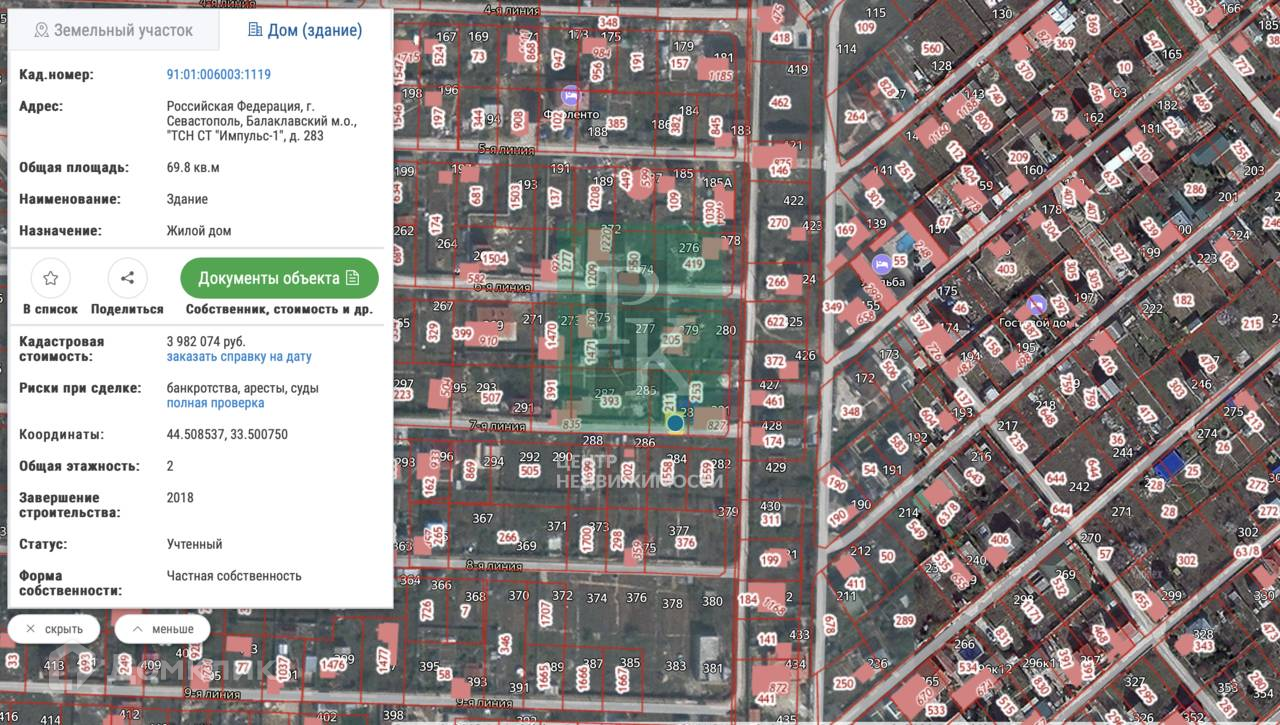Select the ownership value Частная собственность
This screenshot has width=1280, height=725.
tap(234, 575)
